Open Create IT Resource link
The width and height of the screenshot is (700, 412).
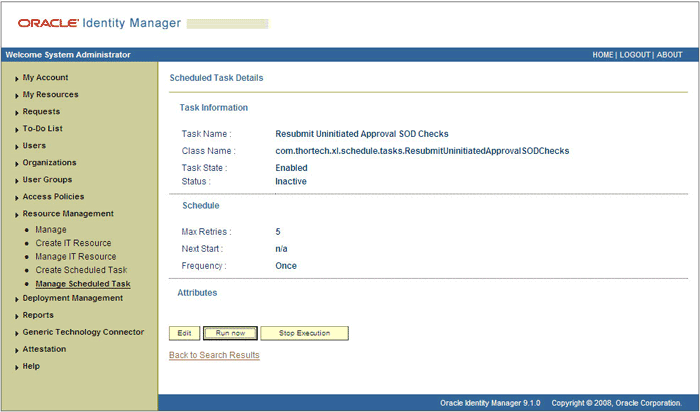pos(73,243)
